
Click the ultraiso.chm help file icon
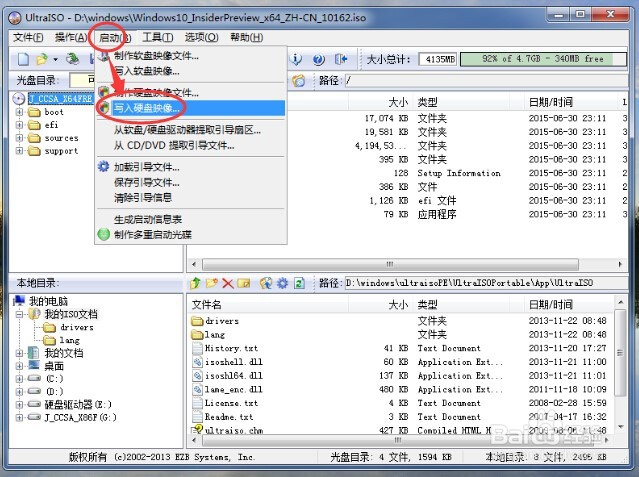pyautogui.click(x=197, y=429)
